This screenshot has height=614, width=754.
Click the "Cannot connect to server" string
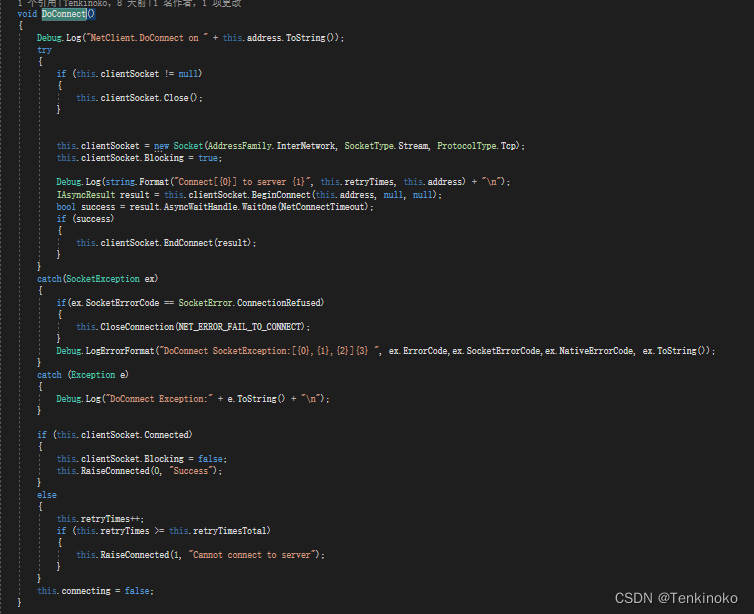click(x=252, y=555)
